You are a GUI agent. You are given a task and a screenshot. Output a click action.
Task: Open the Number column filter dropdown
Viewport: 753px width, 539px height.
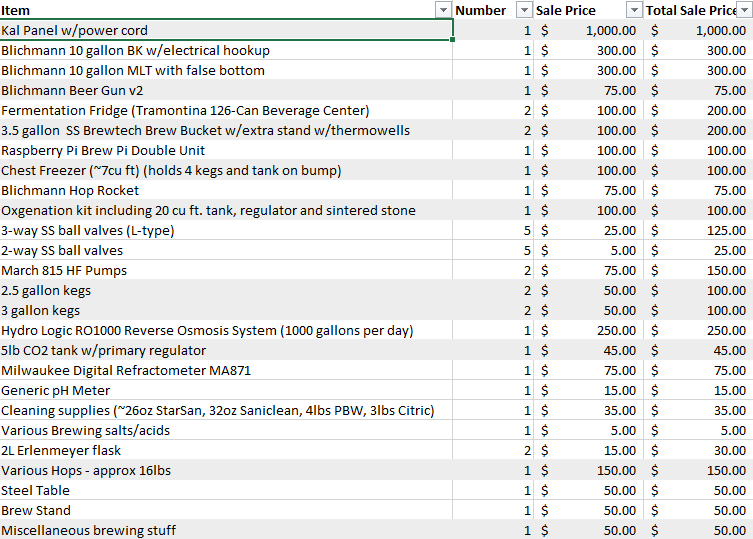point(524,10)
